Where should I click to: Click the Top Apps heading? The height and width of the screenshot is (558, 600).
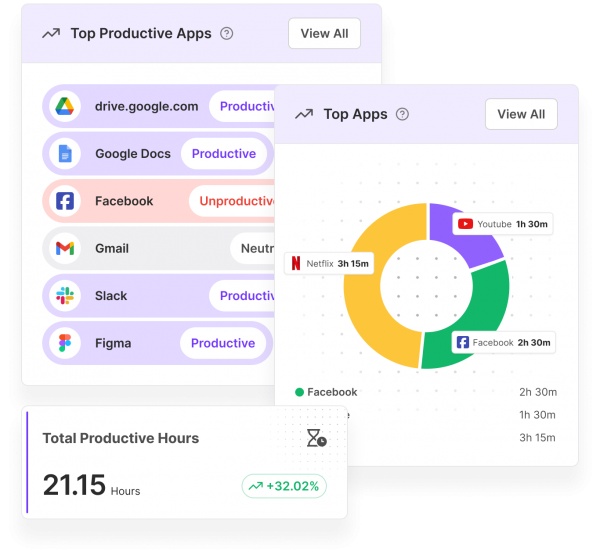coord(355,114)
